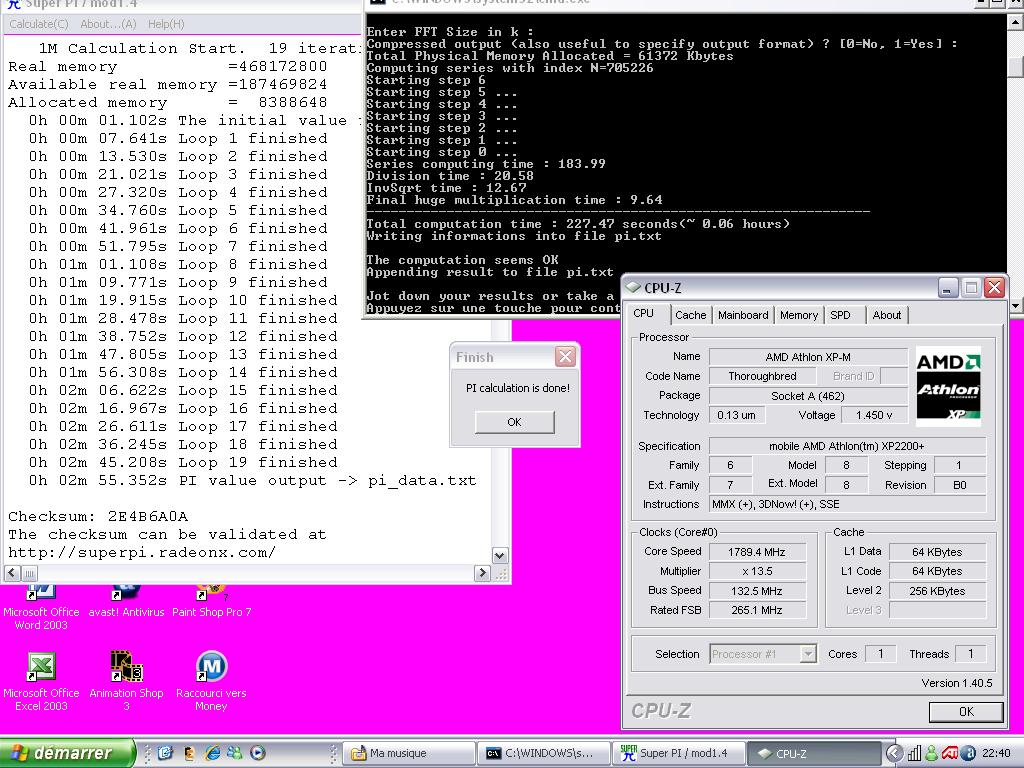Screen dimensions: 1024x768
Task: Launch Internet Explorer from the quick launch bar
Action: click(x=212, y=753)
